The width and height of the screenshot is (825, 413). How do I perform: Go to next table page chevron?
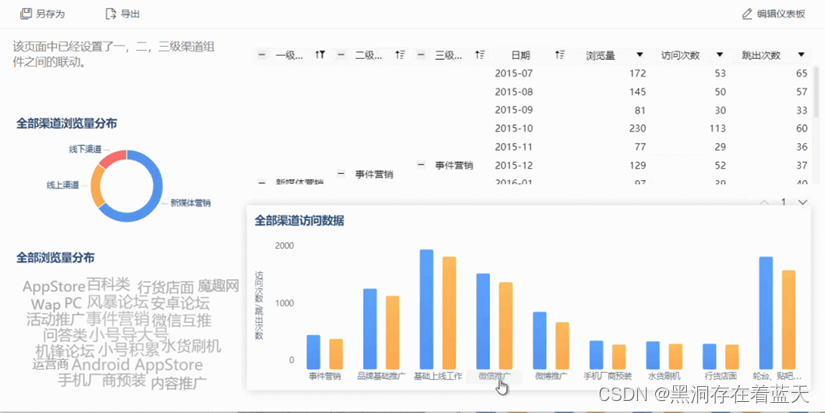click(802, 202)
